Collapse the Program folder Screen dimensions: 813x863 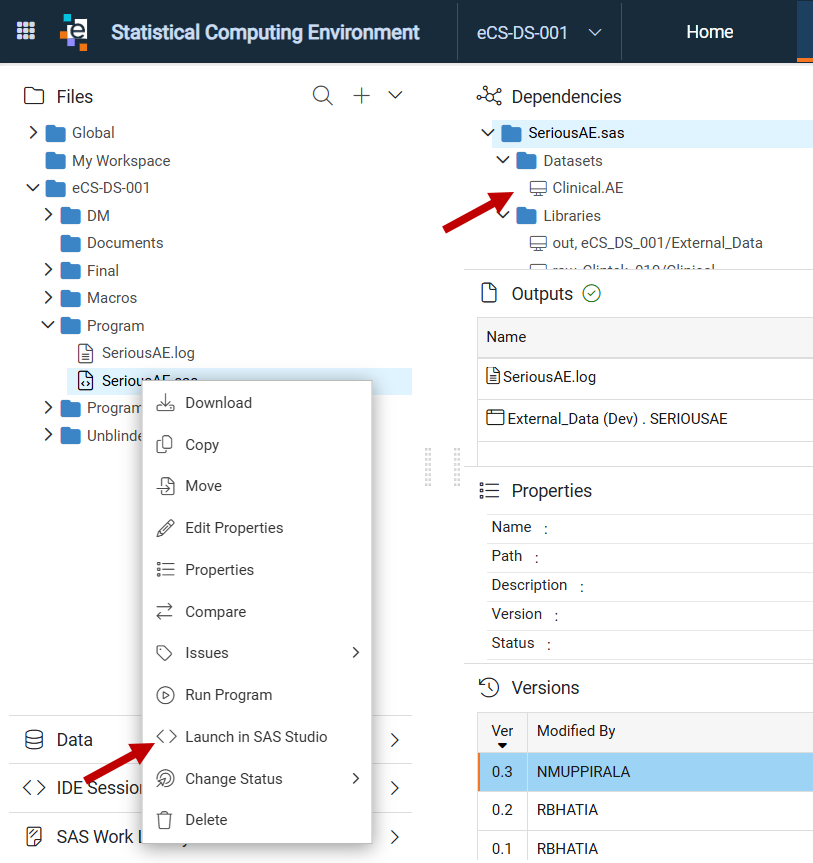click(48, 325)
